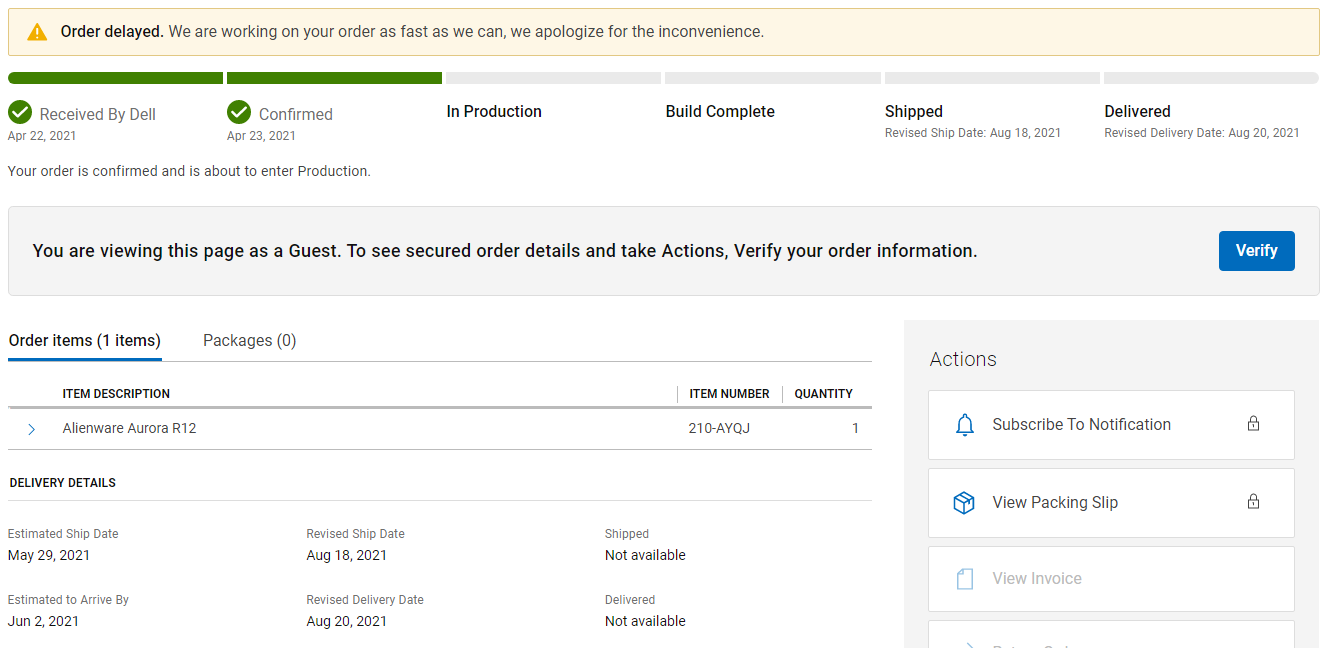The width and height of the screenshot is (1329, 648).
Task: Click the lock icon beside Subscribe To Notification
Action: [1253, 424]
